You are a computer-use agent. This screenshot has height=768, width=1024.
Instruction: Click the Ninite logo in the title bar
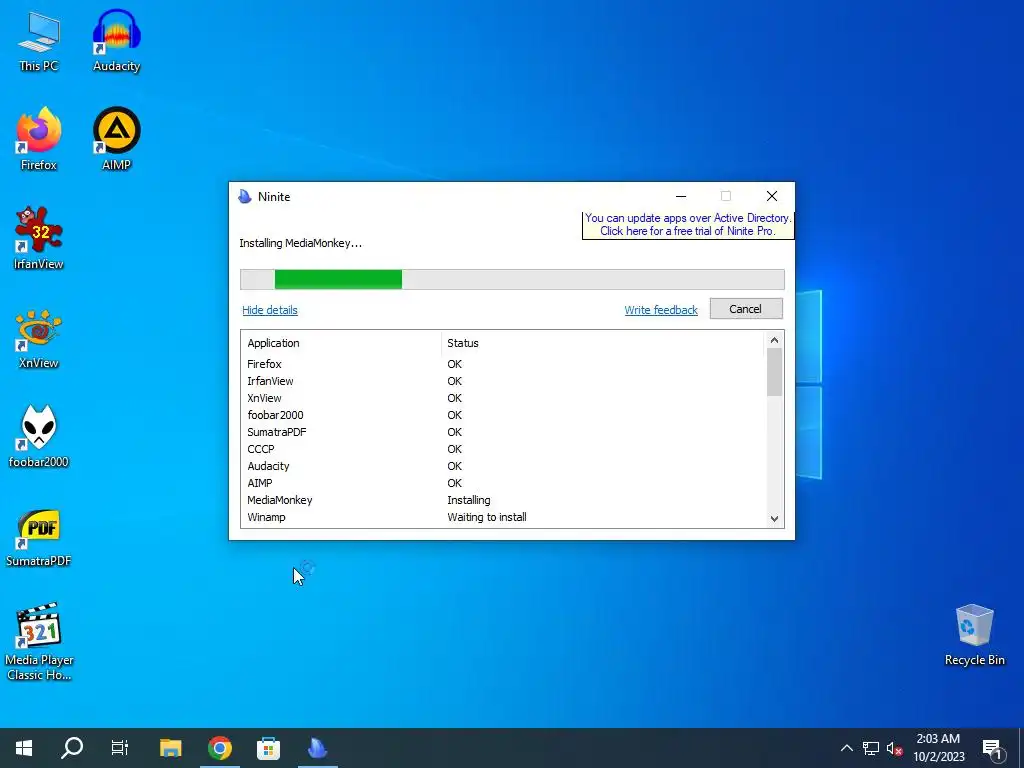click(245, 197)
